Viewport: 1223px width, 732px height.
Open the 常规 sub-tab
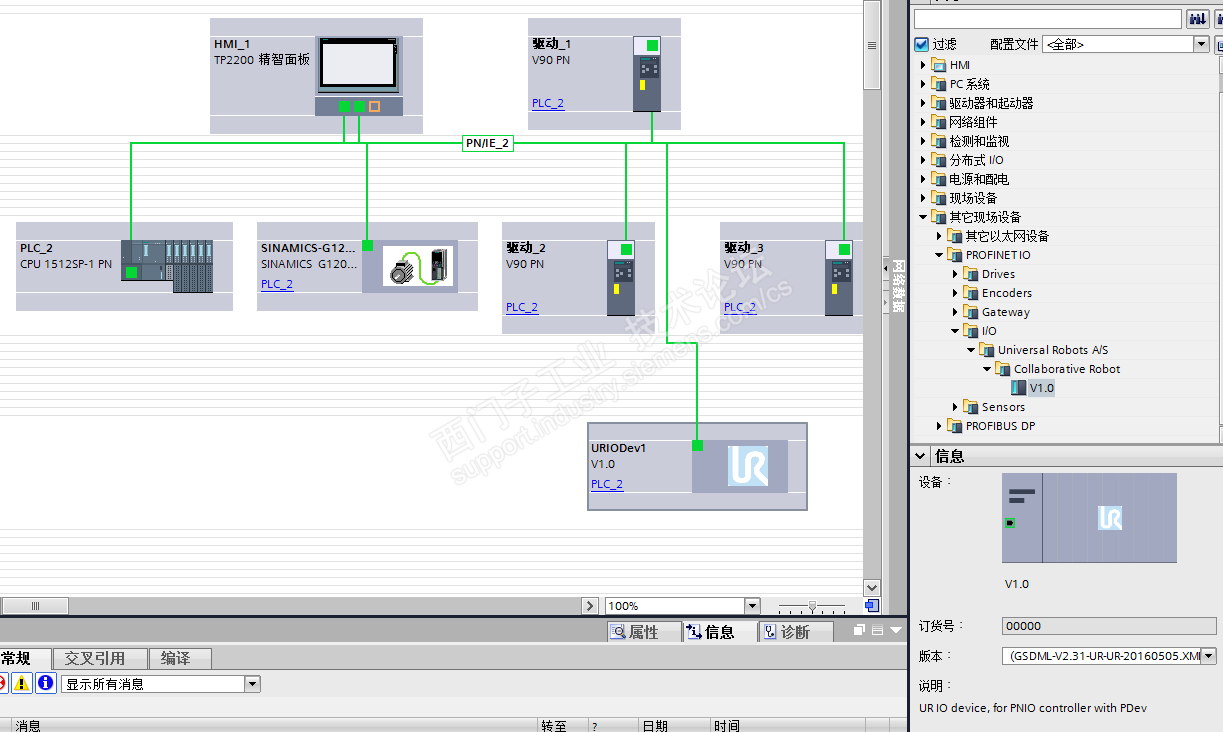24,659
